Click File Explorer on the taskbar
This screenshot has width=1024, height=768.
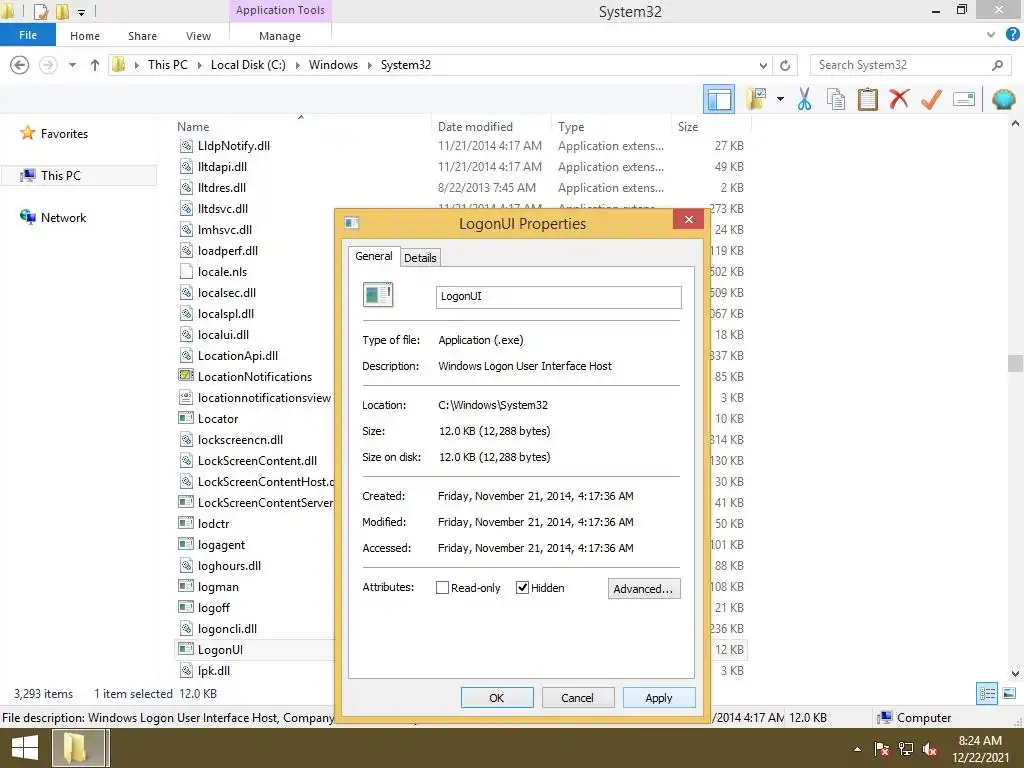tap(78, 748)
